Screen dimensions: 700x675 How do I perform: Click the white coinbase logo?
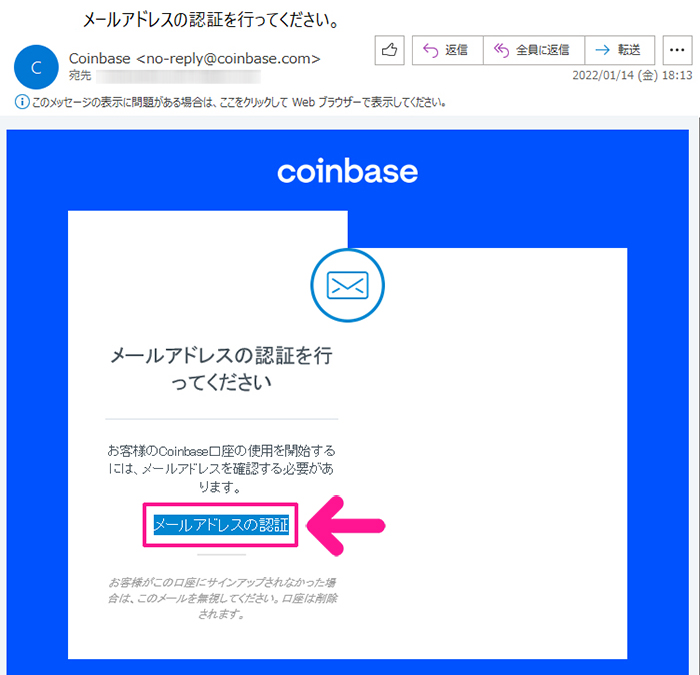[347, 171]
